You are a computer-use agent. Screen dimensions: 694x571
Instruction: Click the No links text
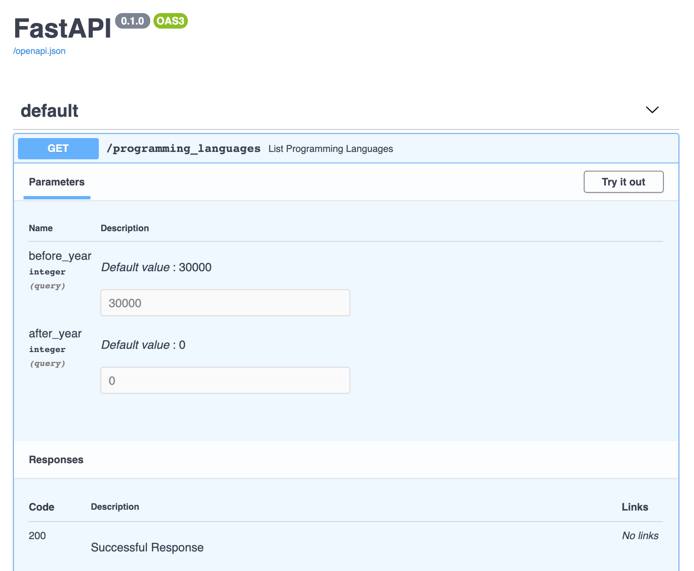pos(640,536)
